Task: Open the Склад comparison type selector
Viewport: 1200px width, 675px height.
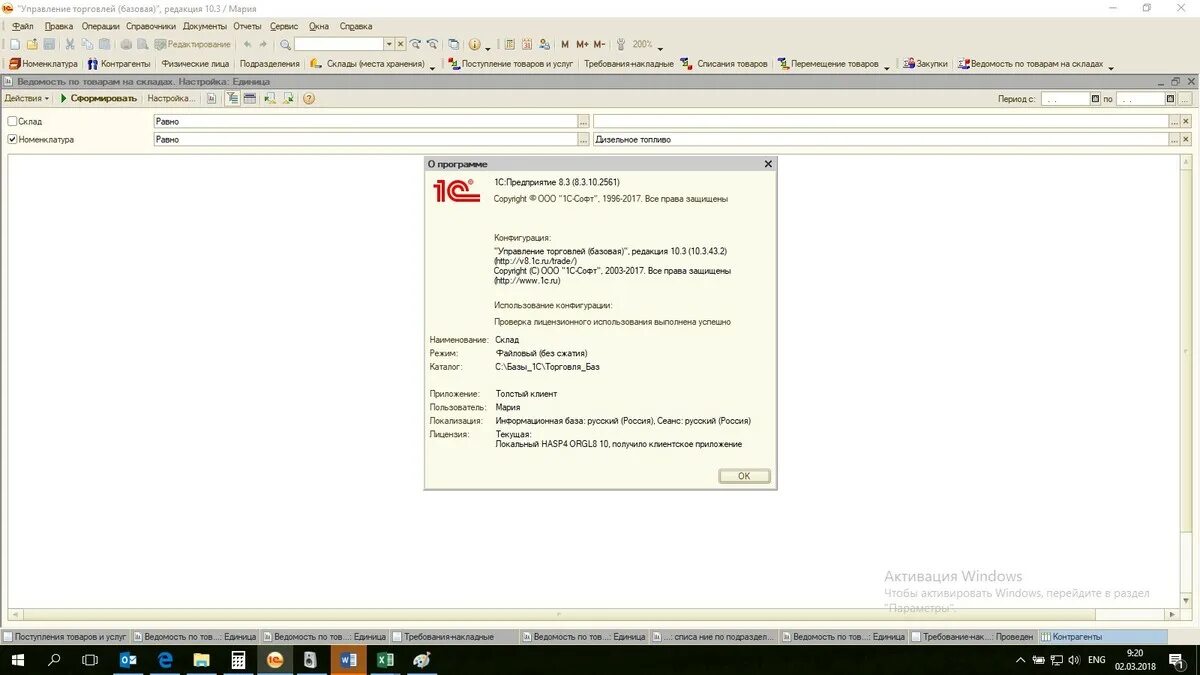Action: (x=583, y=121)
